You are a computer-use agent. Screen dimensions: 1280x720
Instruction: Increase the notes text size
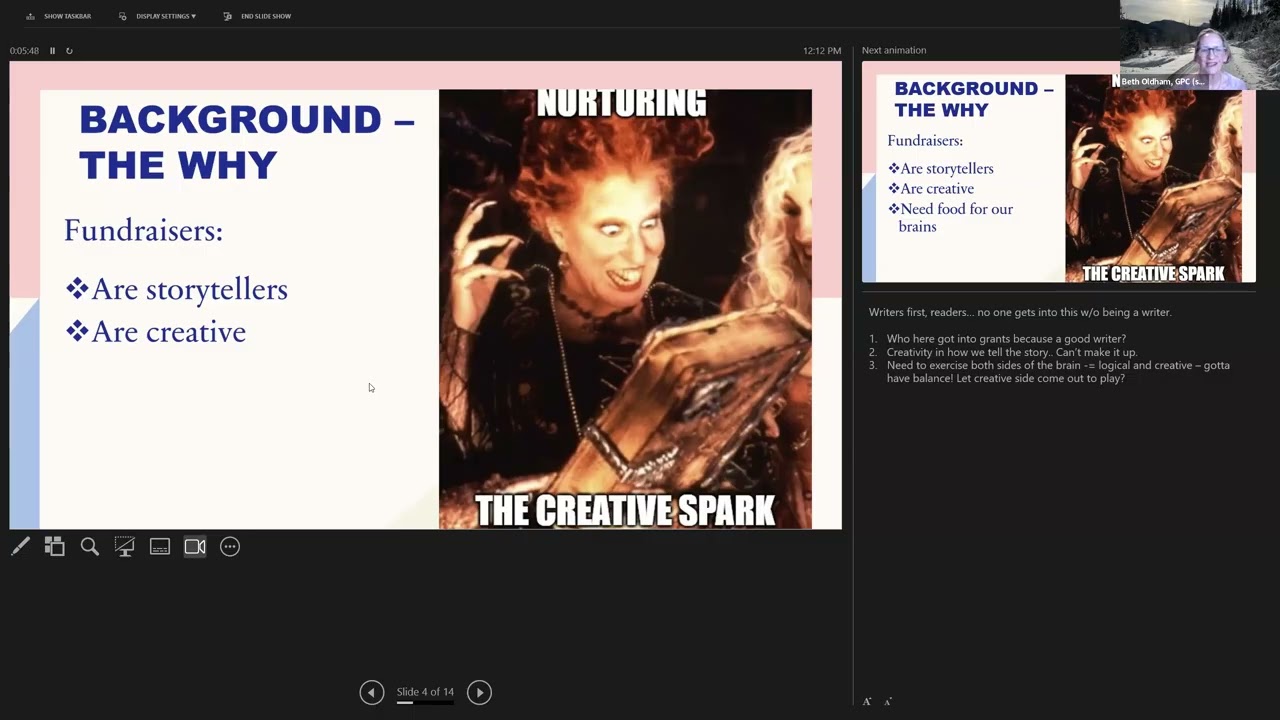tap(867, 702)
